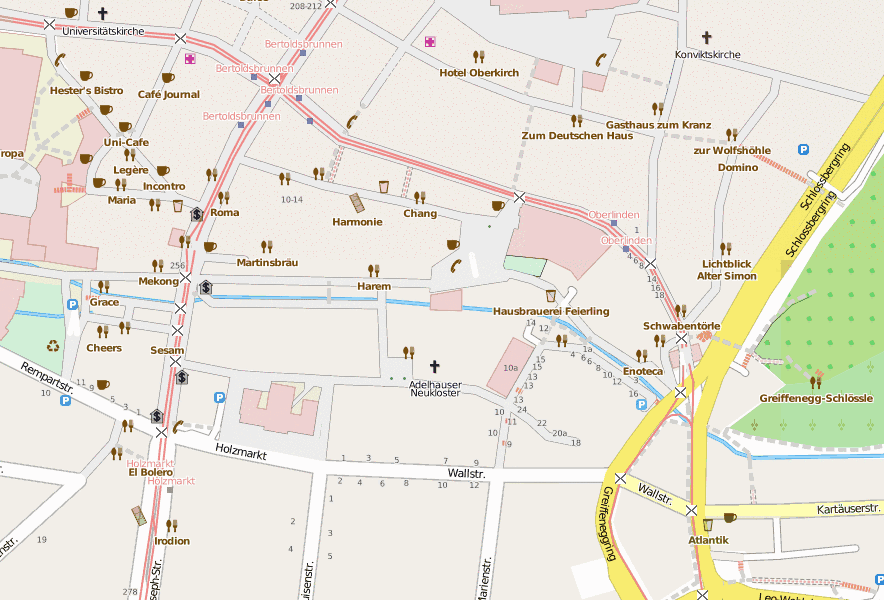Click the Universitätskirche label

pyautogui.click(x=103, y=31)
